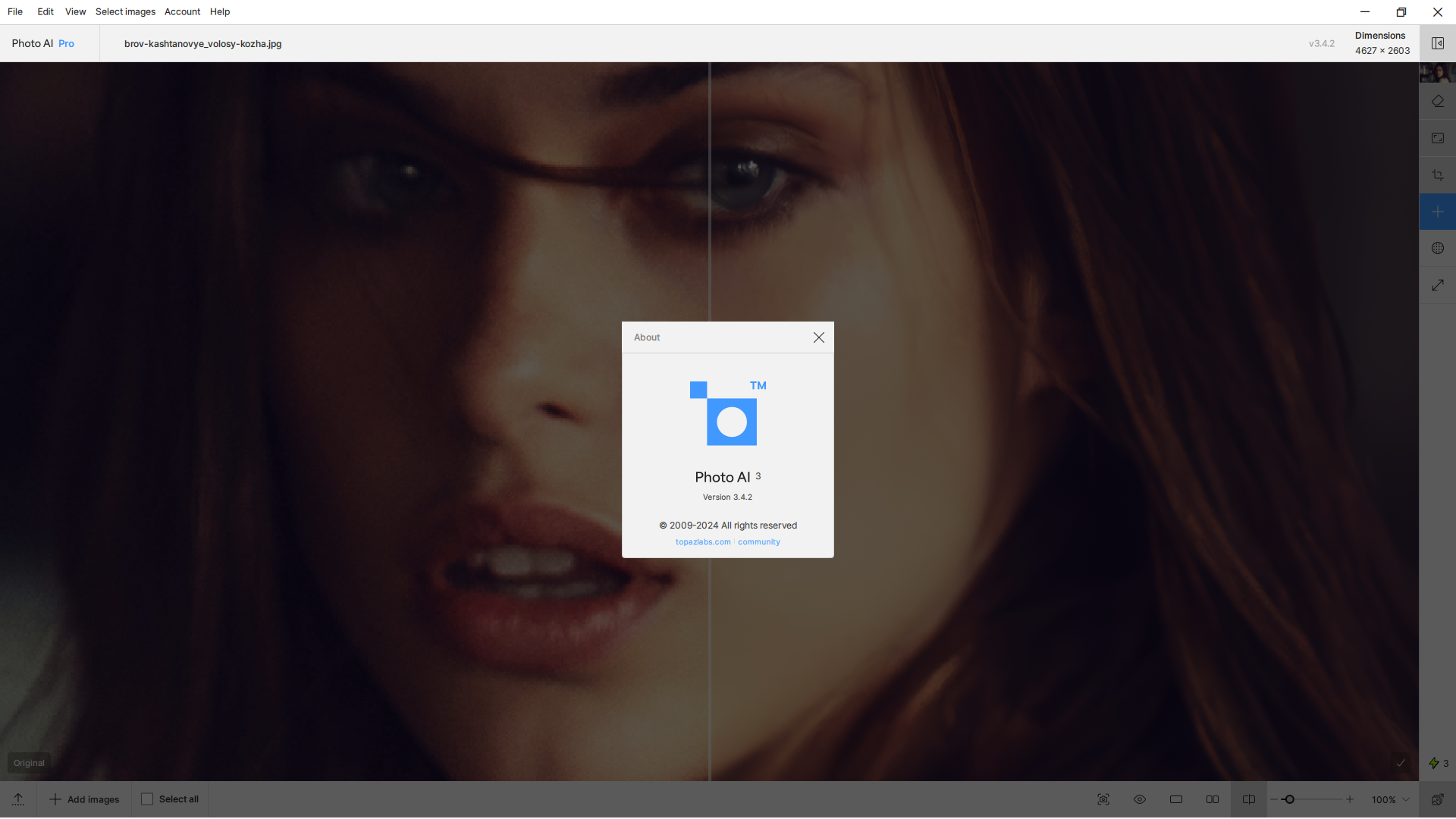Open the Account menu
Viewport: 1456px width, 819px height.
[182, 11]
